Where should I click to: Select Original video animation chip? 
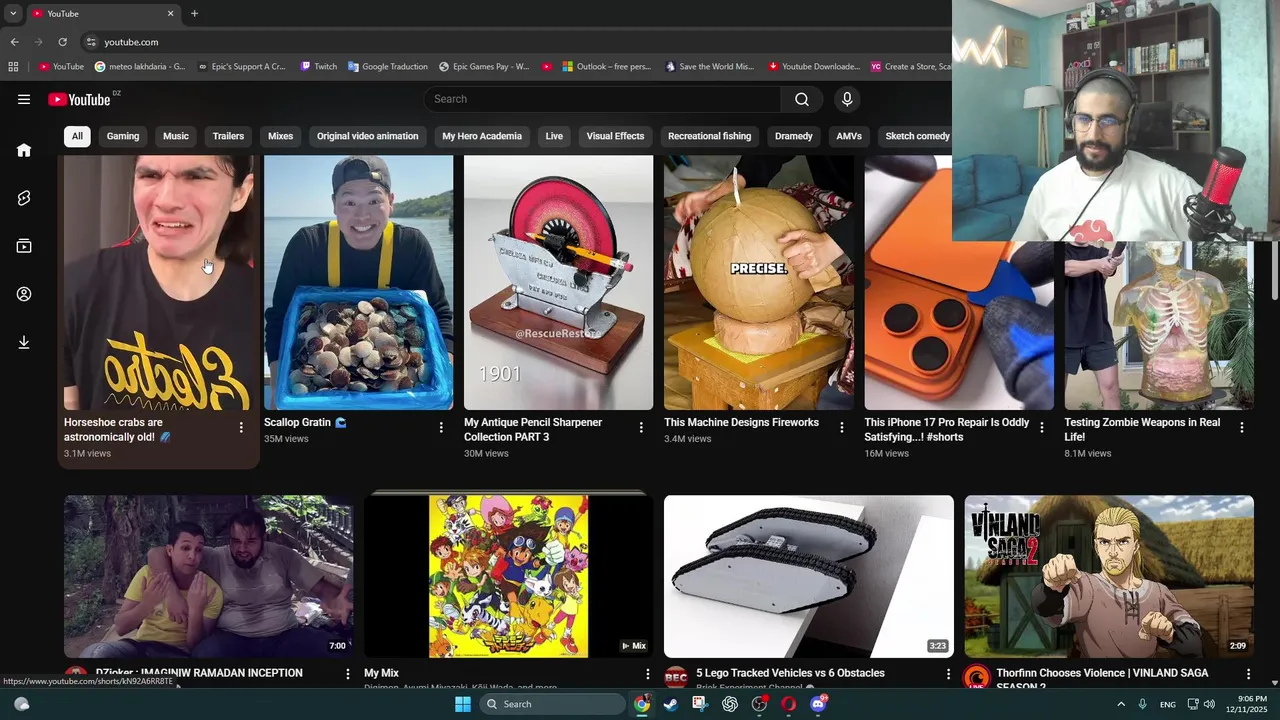pos(368,136)
